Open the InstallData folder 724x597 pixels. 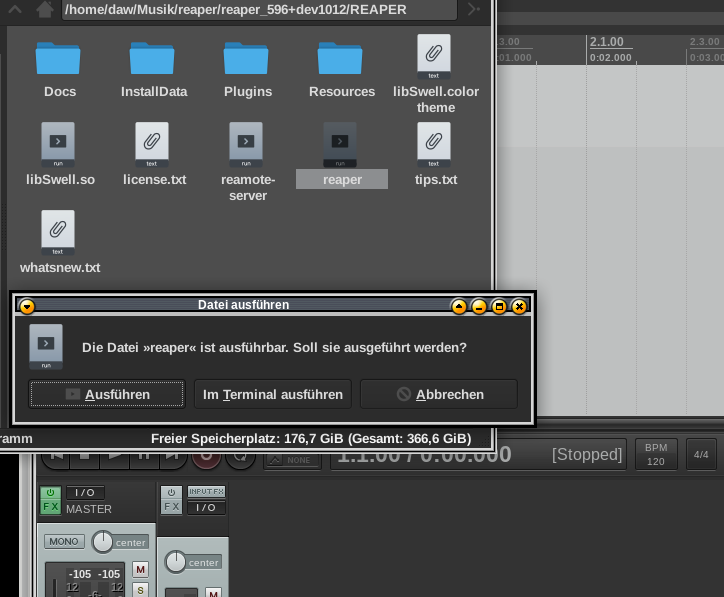[153, 69]
